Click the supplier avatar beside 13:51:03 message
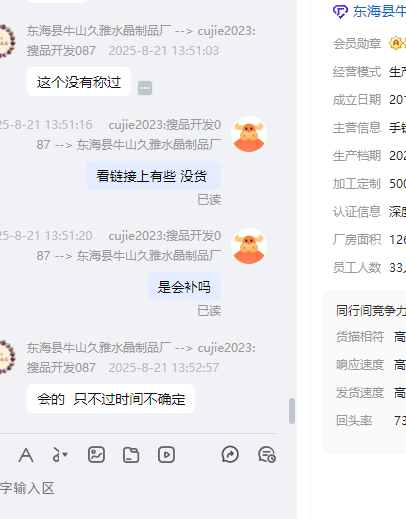Image resolution: width=406 pixels, height=519 pixels. click(x=7, y=41)
